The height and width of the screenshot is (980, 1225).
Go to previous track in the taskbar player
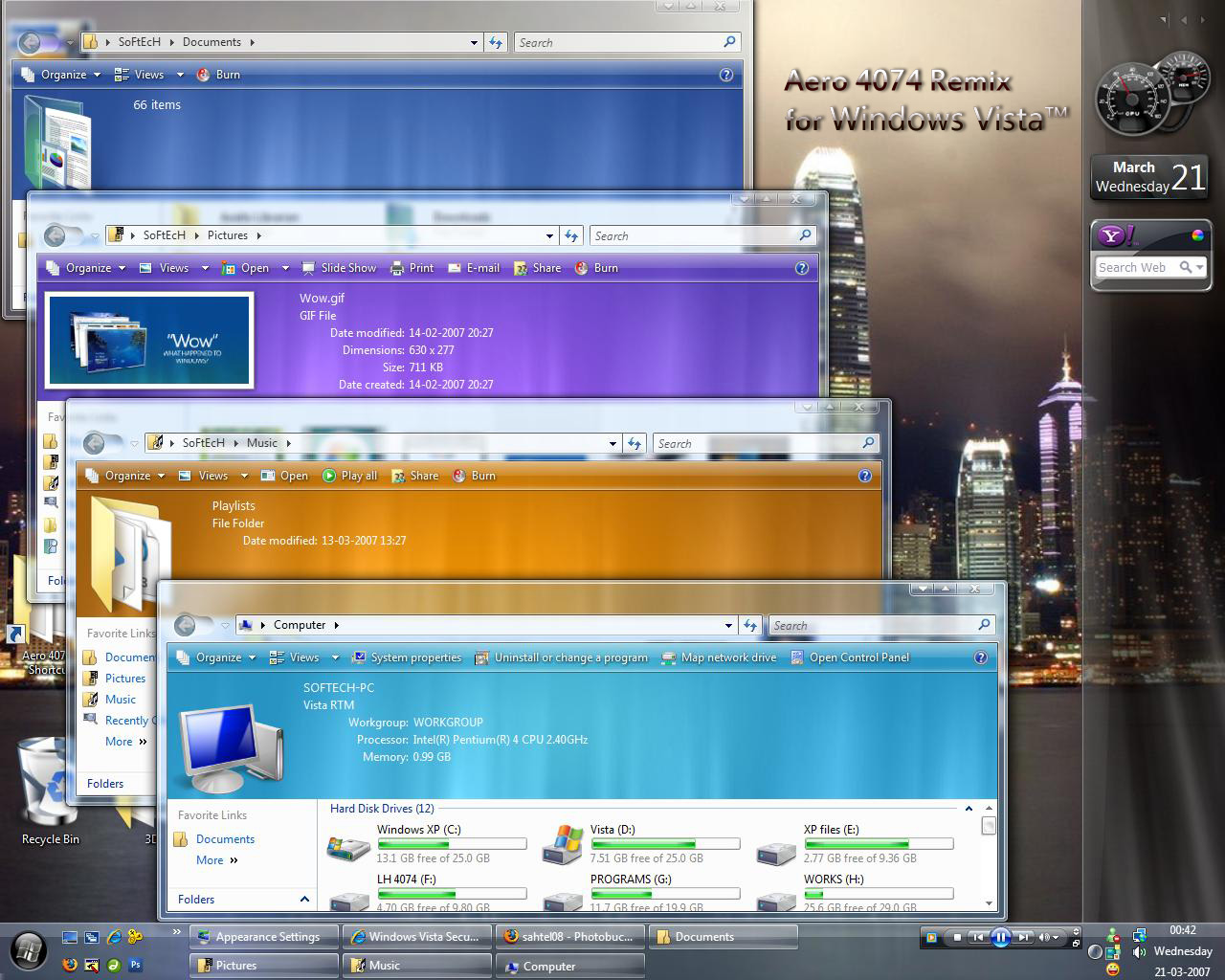click(977, 938)
